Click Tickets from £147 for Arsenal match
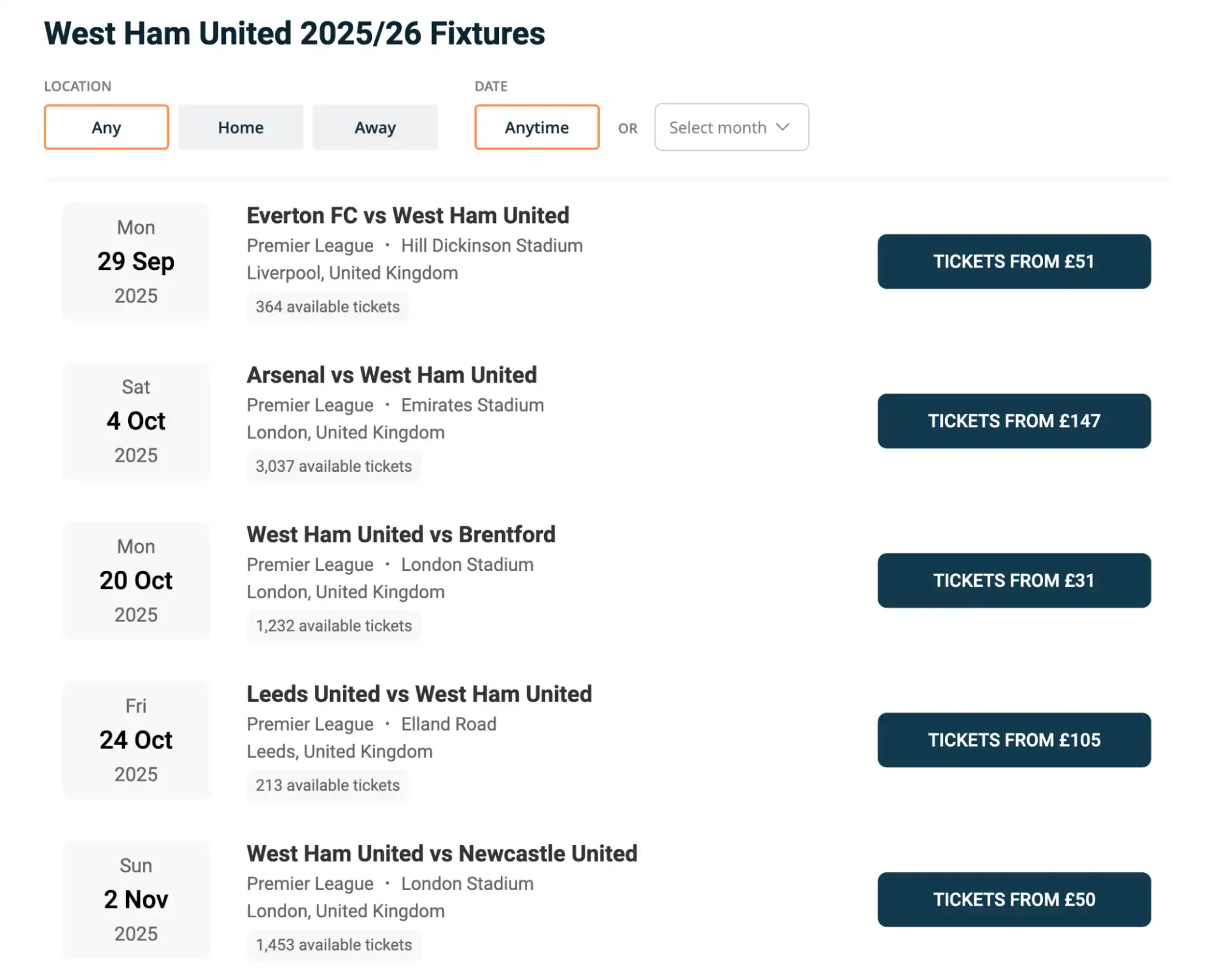This screenshot has height=980, width=1215. tap(1013, 421)
